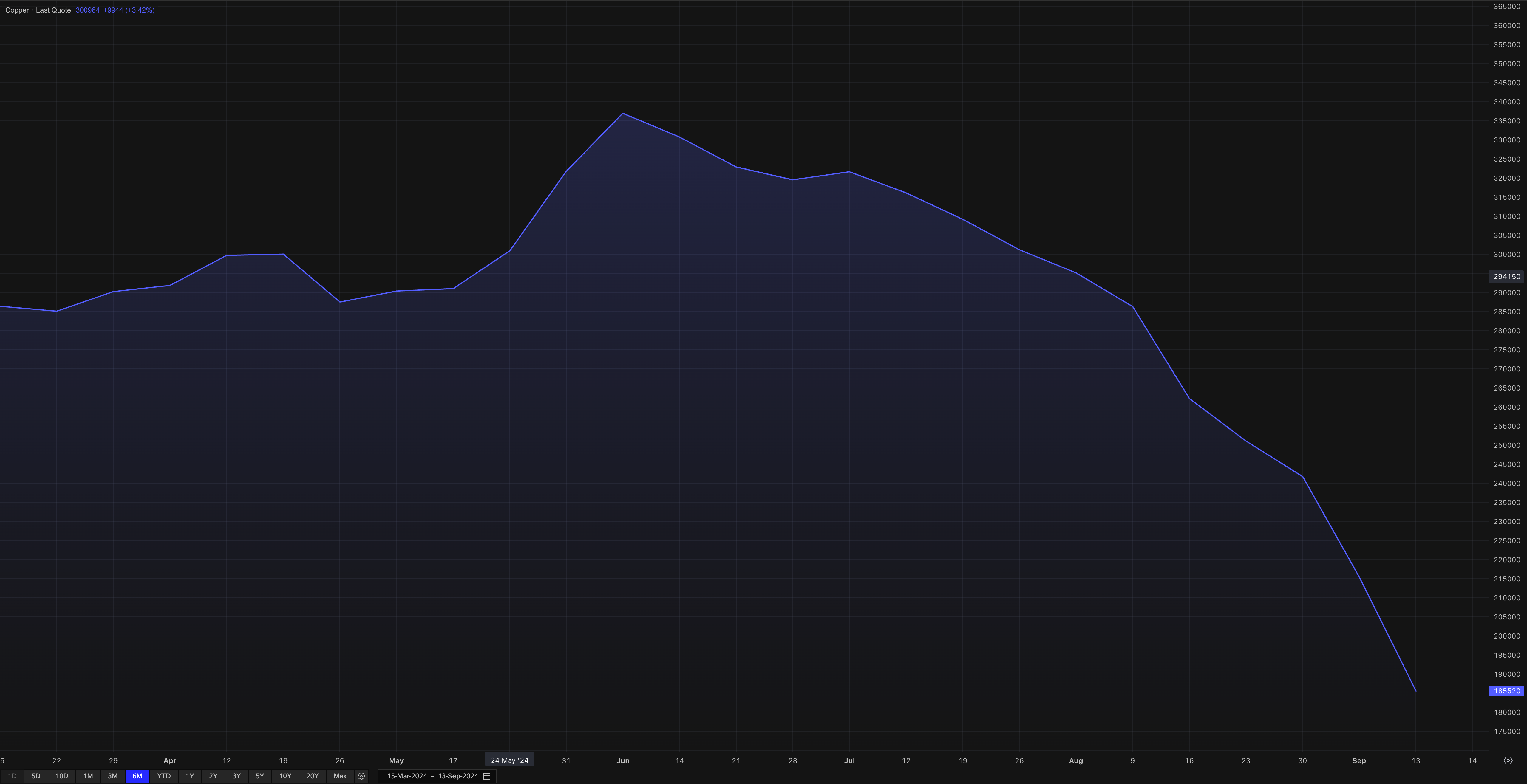Image resolution: width=1527 pixels, height=784 pixels.
Task: Select 10Y time range
Action: coord(285,776)
